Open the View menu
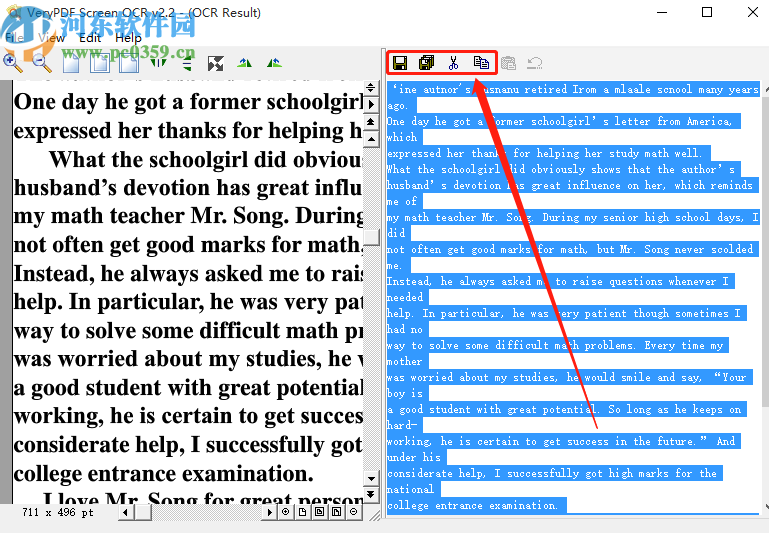 (51, 38)
